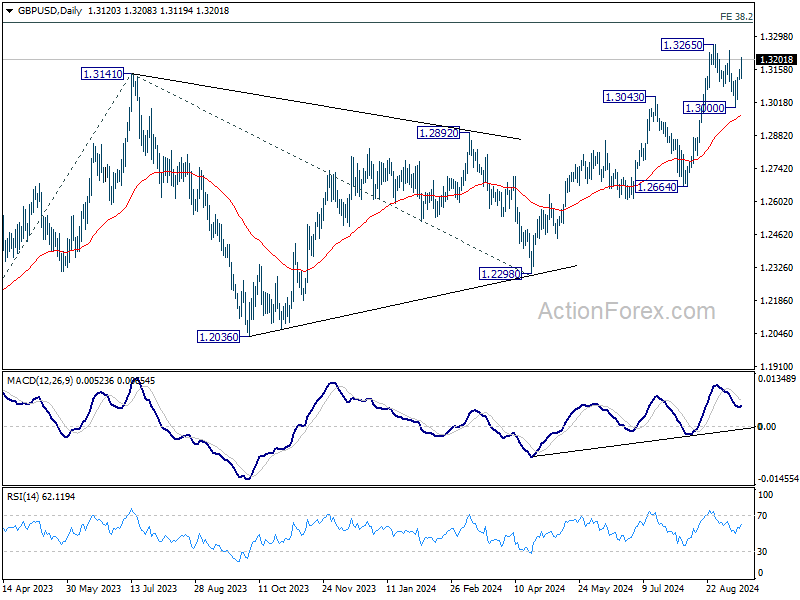Viewport: 800px width, 600px height.
Task: Select the 1.22980 low label
Action: 501,274
